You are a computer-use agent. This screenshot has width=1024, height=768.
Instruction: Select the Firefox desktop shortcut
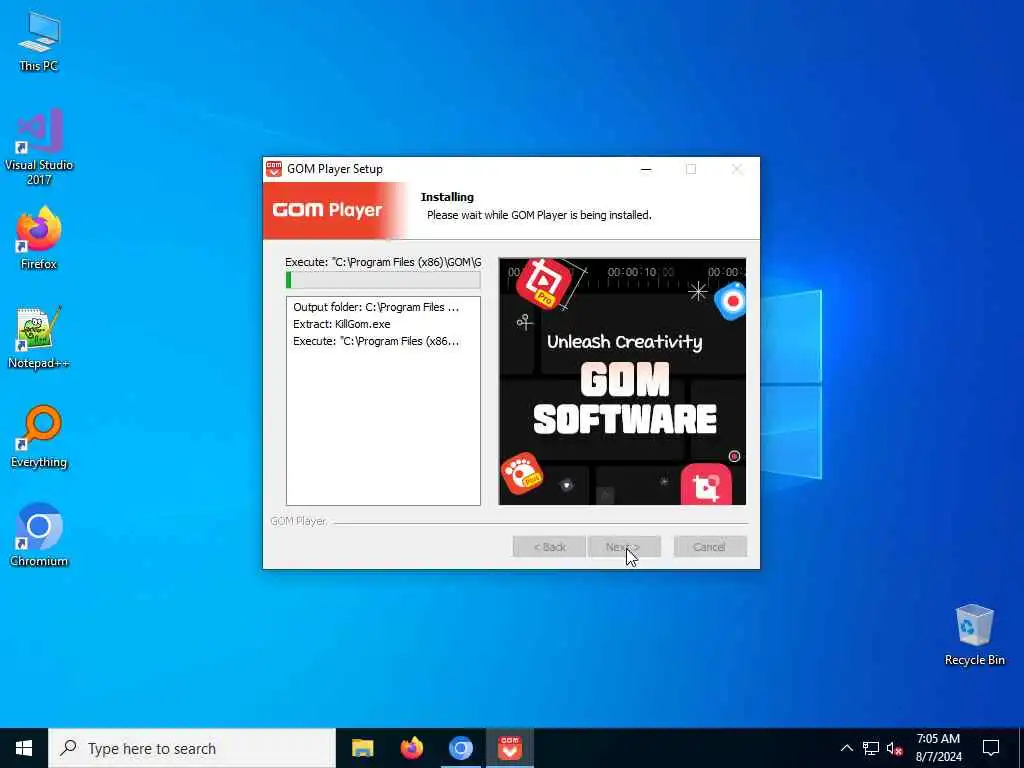click(x=39, y=238)
